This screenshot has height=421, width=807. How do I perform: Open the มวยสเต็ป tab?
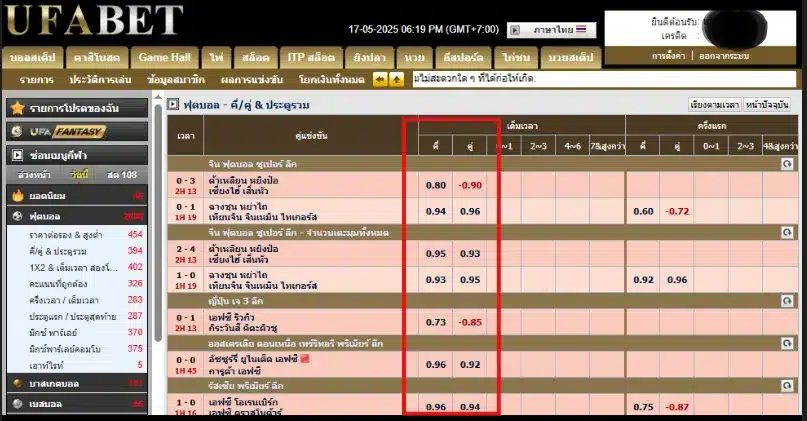[571, 58]
